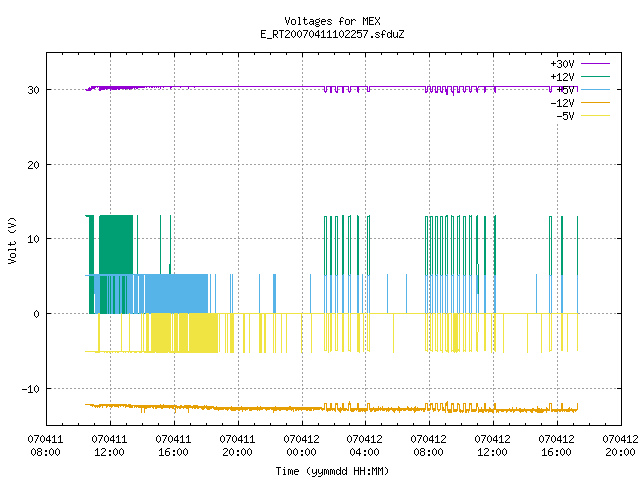
Task: Click the x-axis tick '070411 08:00'
Action: 45,446
